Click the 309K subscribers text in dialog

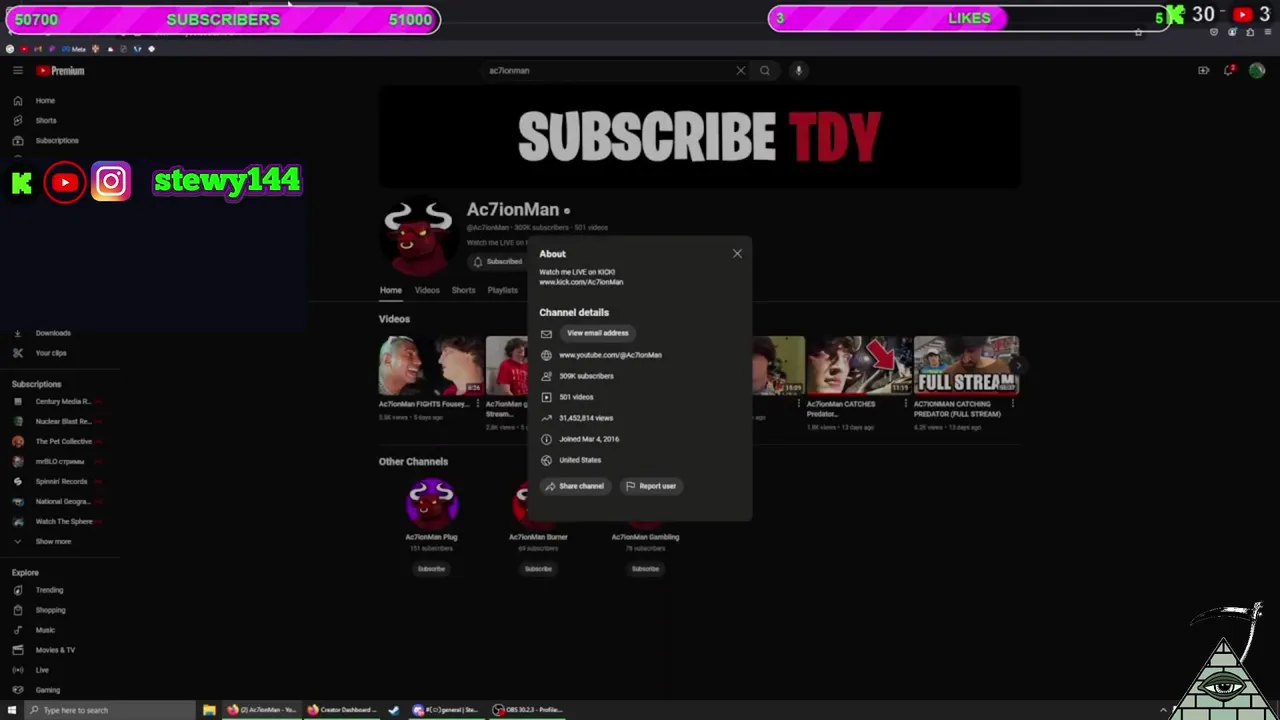coord(586,376)
